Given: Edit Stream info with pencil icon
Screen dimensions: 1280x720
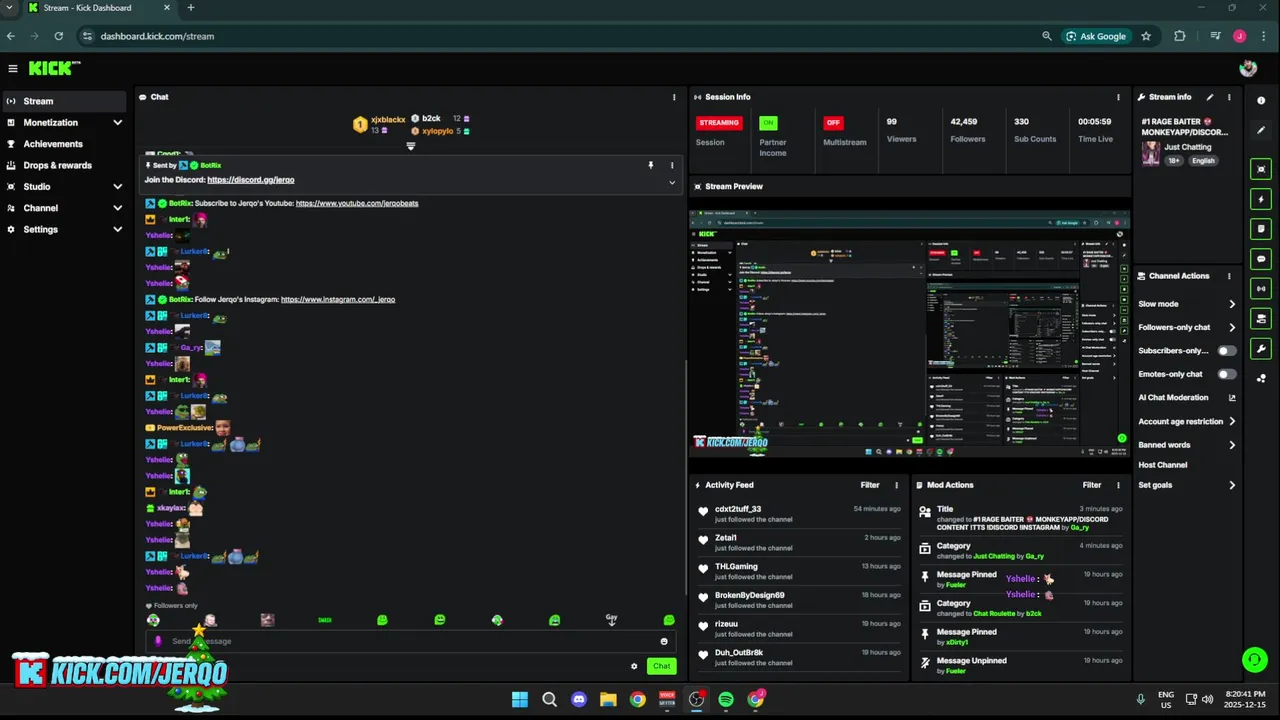Looking at the screenshot, I should (x=1210, y=97).
